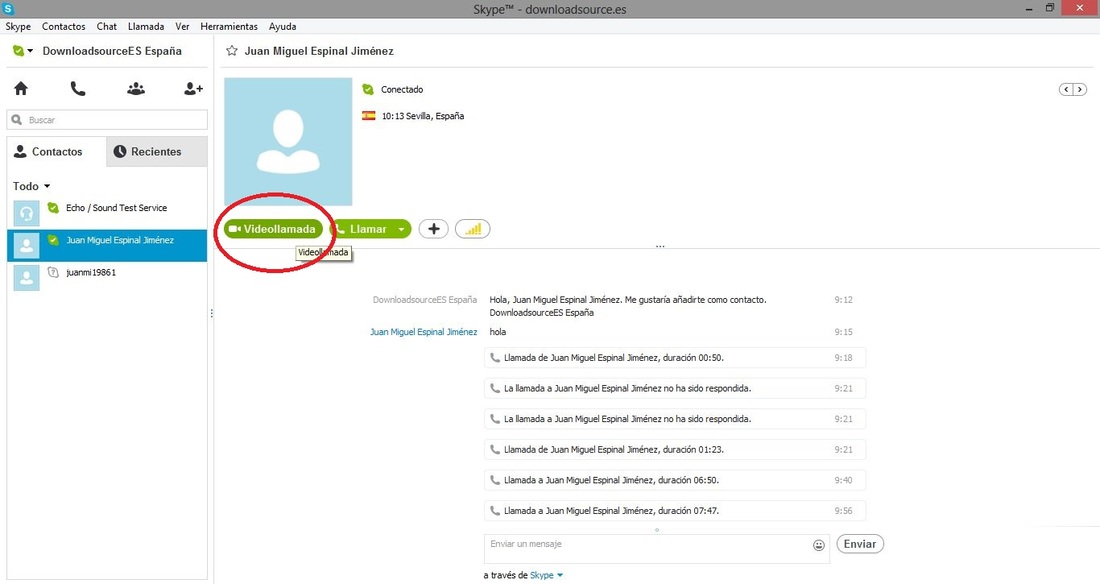Click the three dots conversation panel expander
Image resolution: width=1100 pixels, height=584 pixels.
659,247
